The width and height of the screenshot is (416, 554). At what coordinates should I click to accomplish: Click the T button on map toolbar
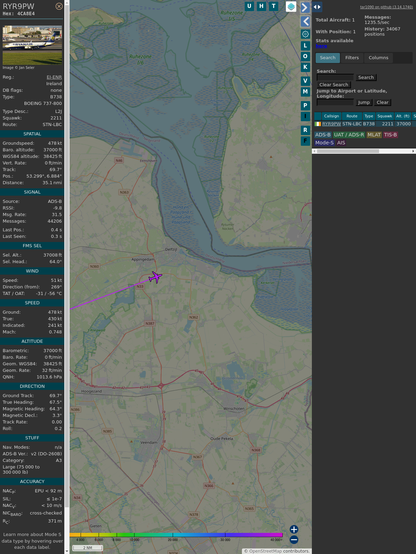(273, 6)
